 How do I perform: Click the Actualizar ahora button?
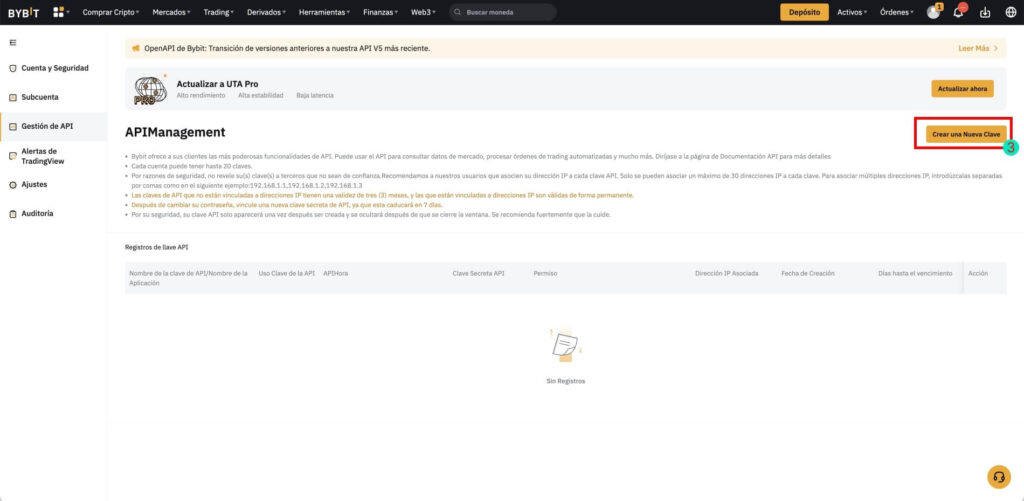coord(963,89)
